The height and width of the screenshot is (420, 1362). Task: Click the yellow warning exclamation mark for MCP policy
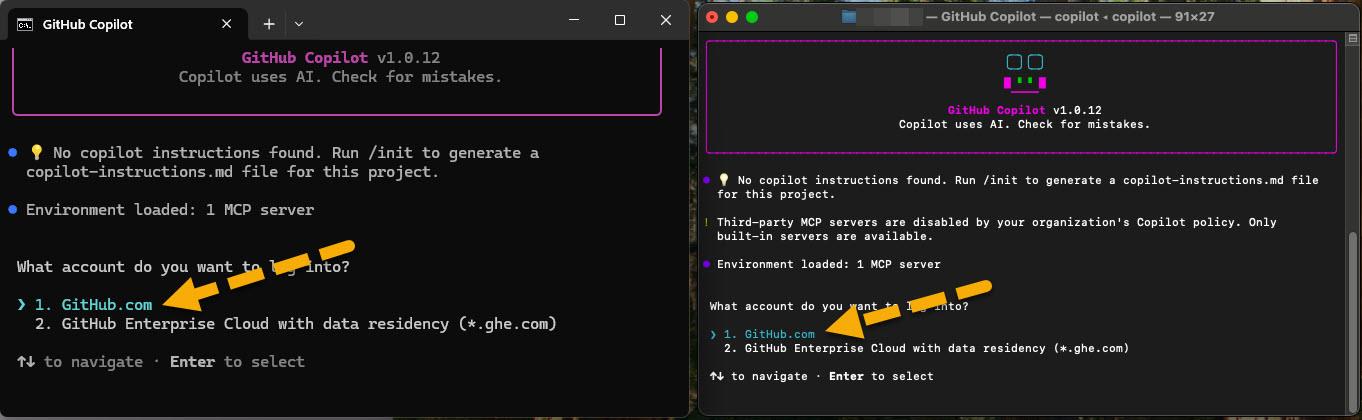point(707,222)
